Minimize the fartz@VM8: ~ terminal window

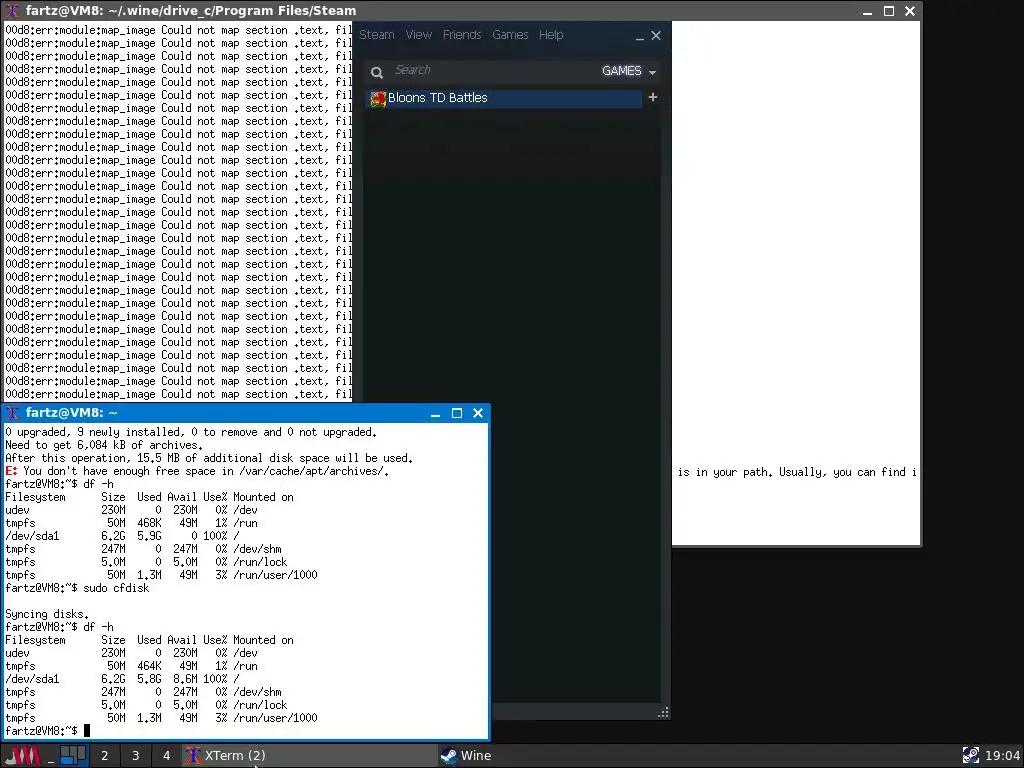pos(436,413)
